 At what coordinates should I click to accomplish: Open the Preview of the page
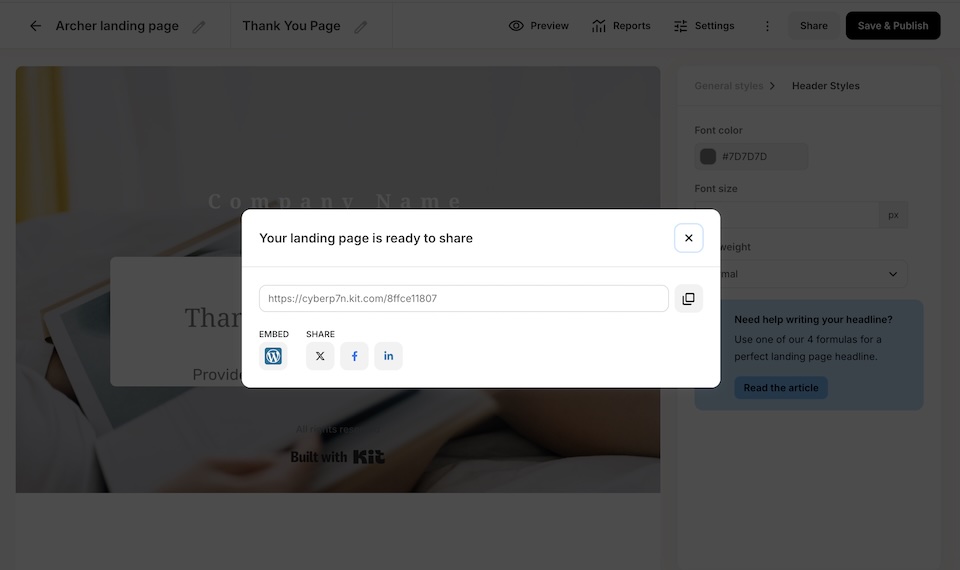click(x=539, y=26)
